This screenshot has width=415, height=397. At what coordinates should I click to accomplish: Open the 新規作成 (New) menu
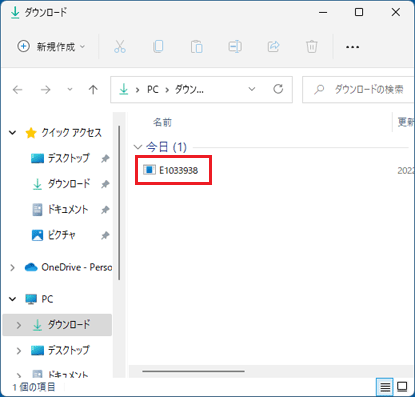coord(51,47)
